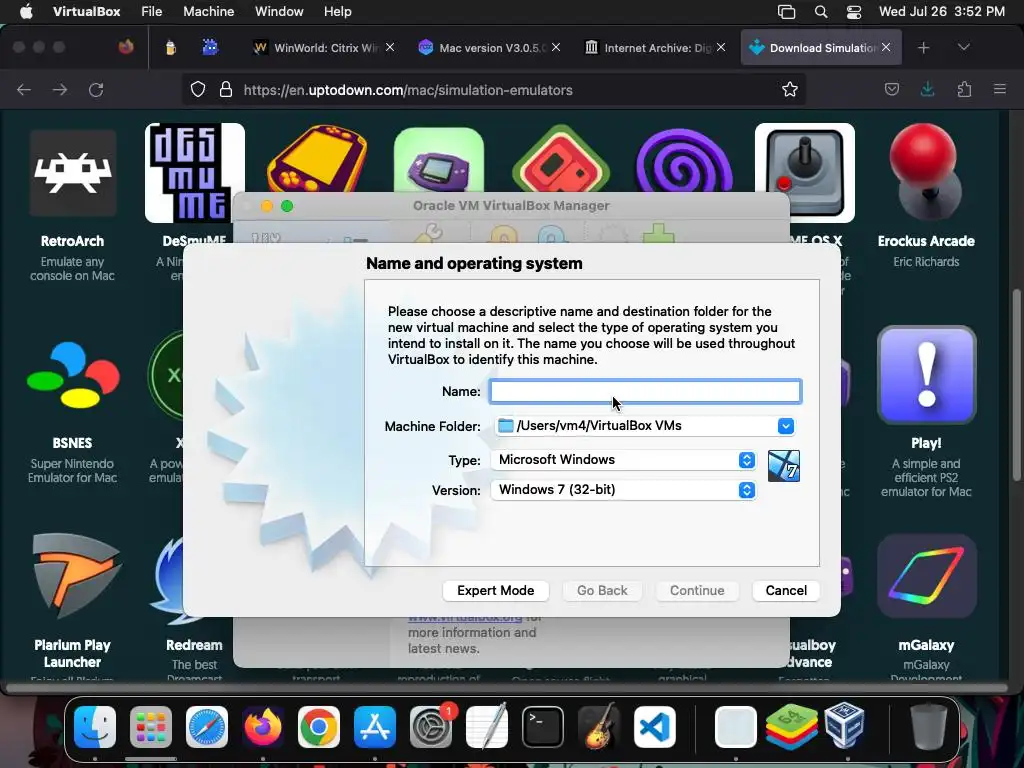Click the Name text field in the dialog
Viewport: 1024px width, 768px height.
645,391
